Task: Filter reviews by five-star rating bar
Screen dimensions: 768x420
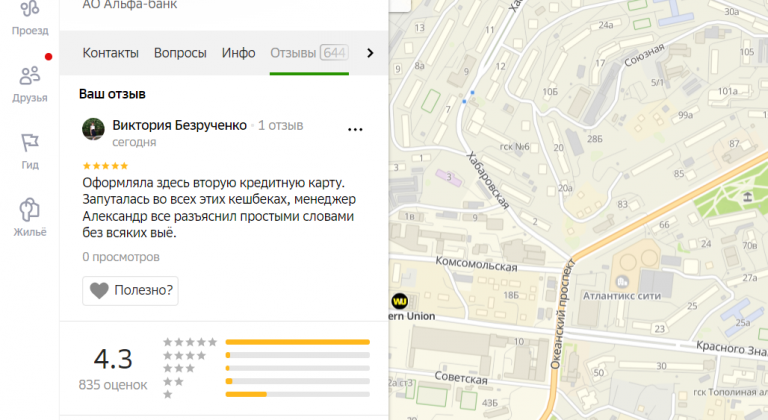Action: click(297, 342)
